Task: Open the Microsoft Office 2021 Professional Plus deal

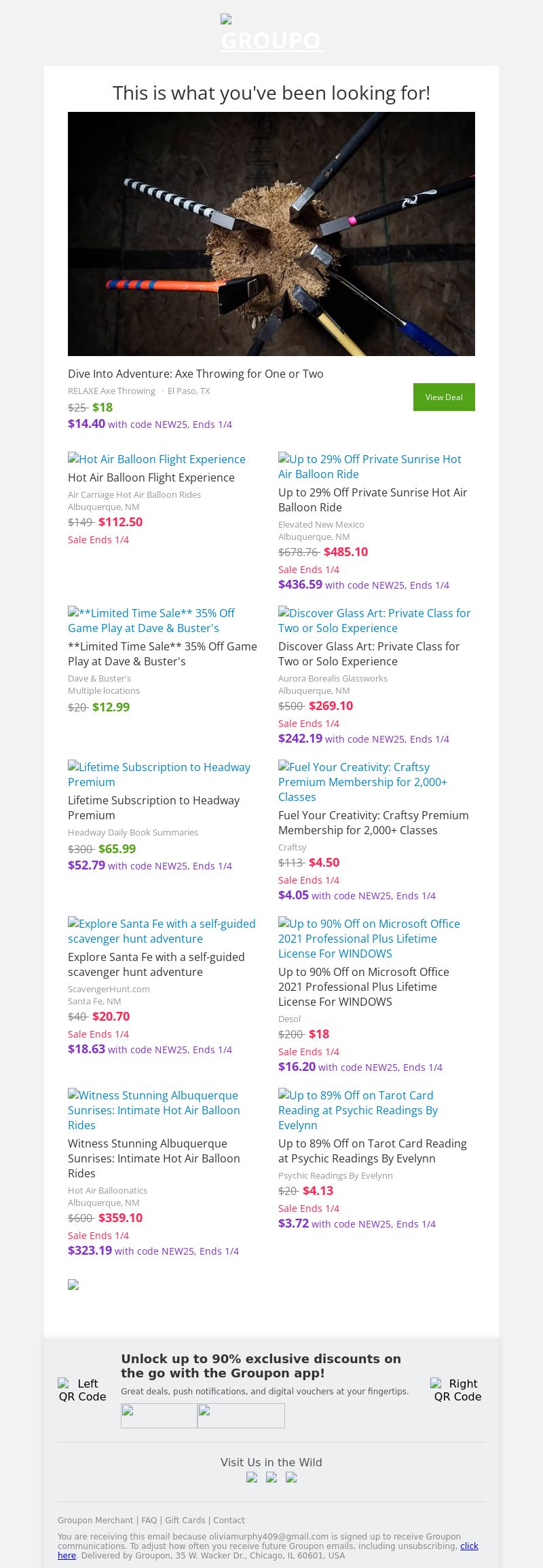Action: pos(369,939)
